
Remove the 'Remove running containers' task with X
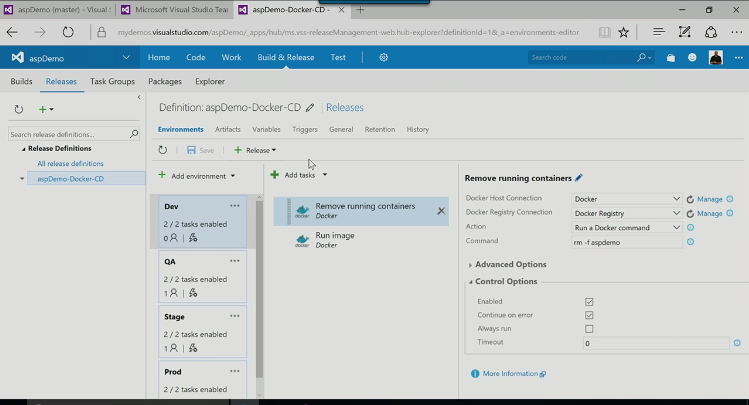click(441, 211)
